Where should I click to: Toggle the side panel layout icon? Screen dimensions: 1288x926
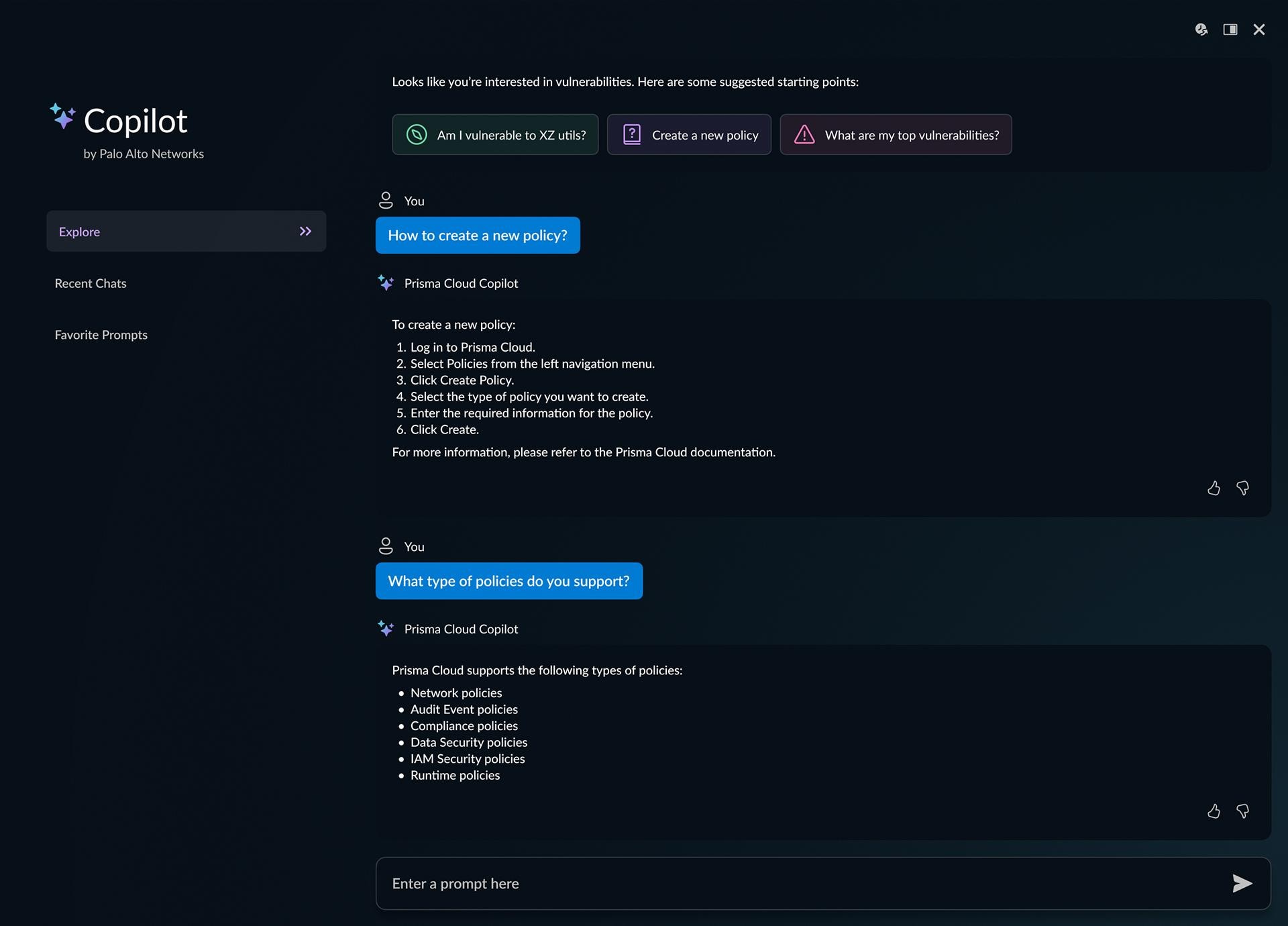click(x=1230, y=30)
